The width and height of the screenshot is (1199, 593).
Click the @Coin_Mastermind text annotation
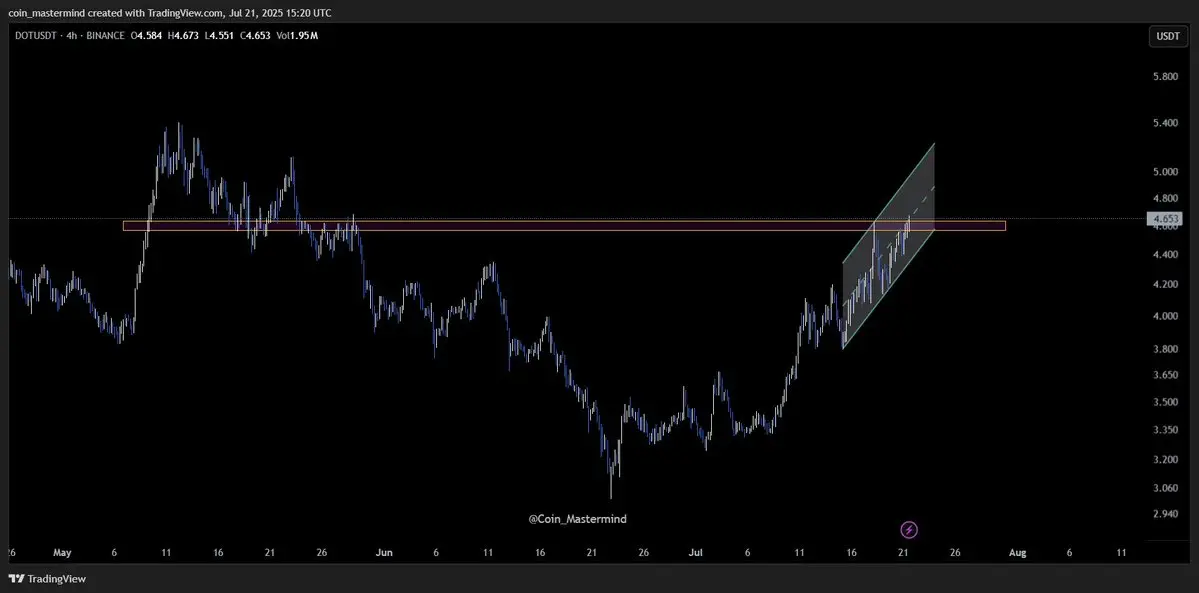click(577, 520)
